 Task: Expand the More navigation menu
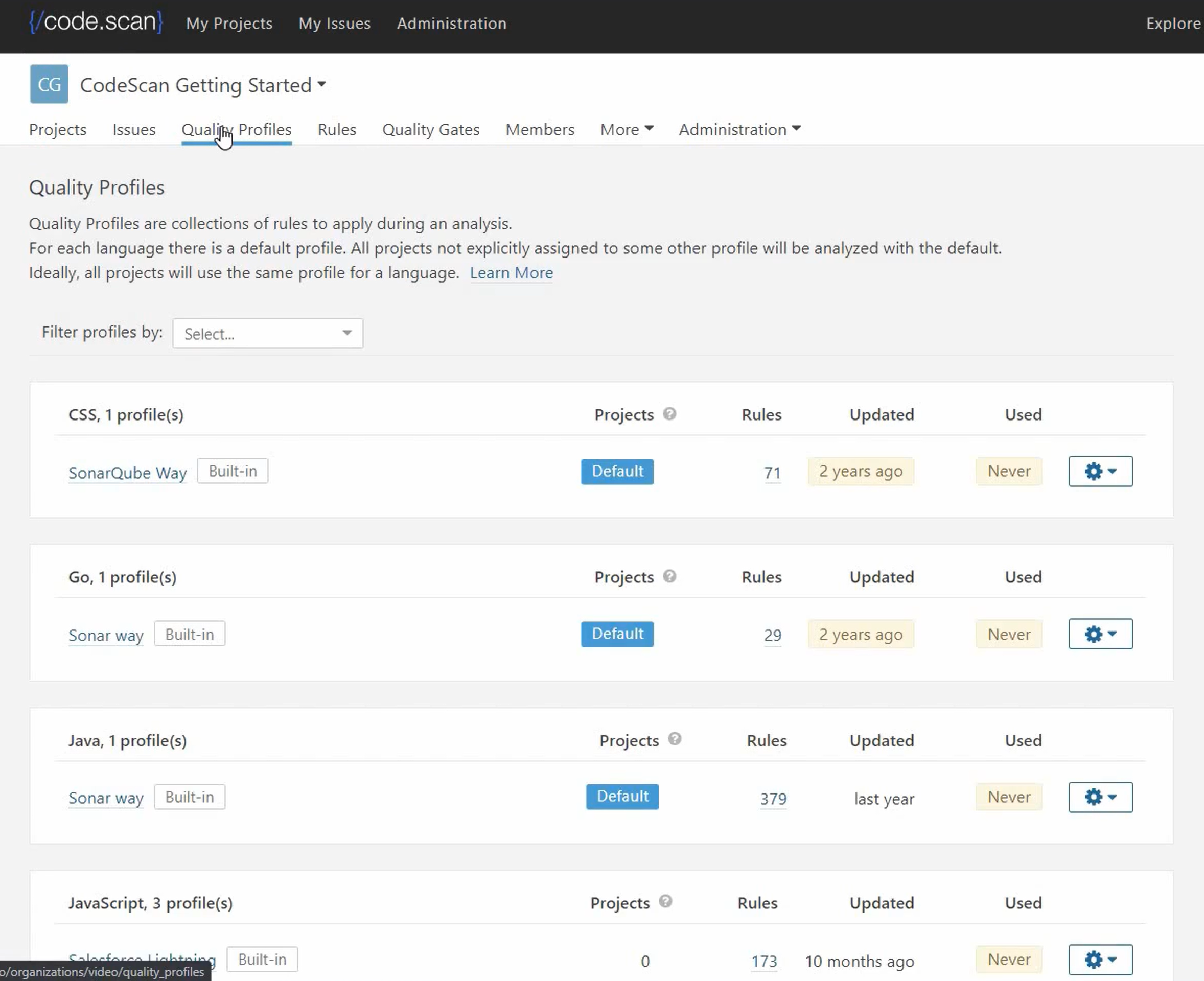coord(627,129)
